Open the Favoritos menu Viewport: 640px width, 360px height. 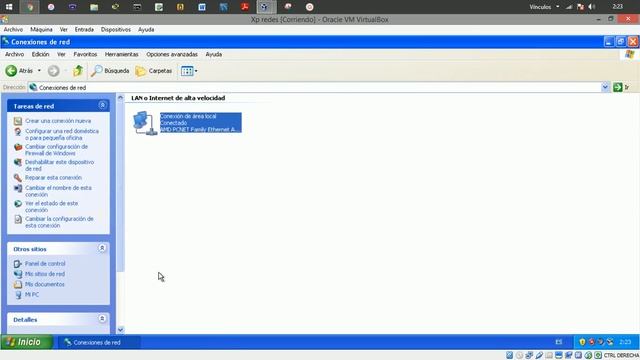click(x=85, y=54)
